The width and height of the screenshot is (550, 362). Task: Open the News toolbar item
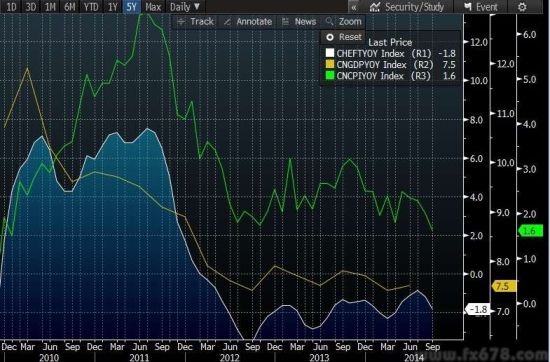299,22
